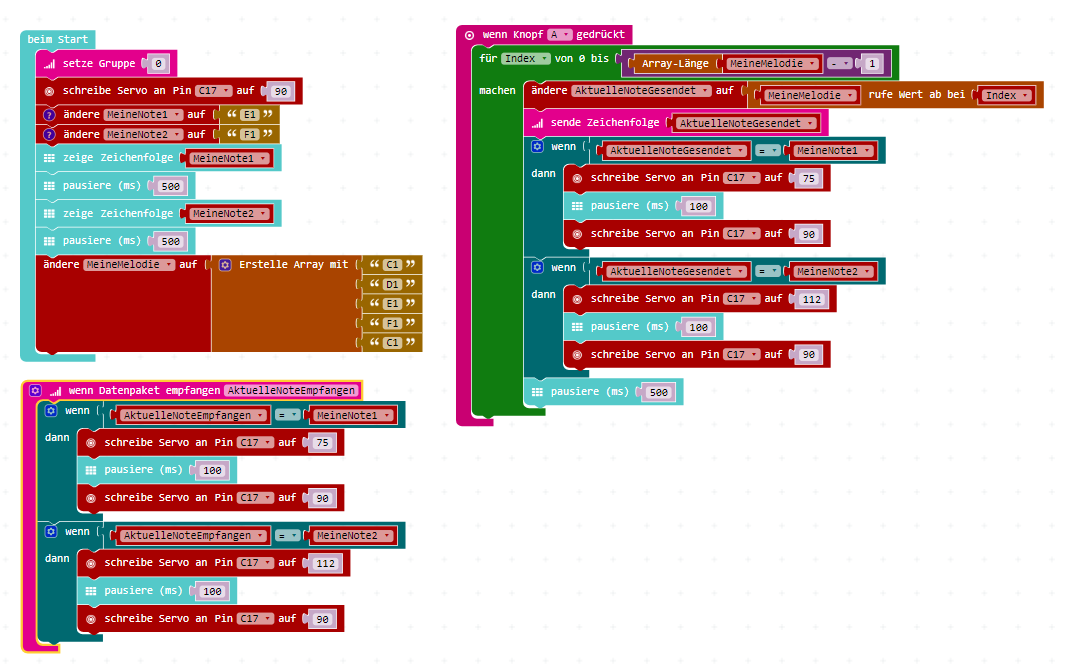Select the 'beim Start' block header
The height and width of the screenshot is (667, 1071).
(57, 40)
